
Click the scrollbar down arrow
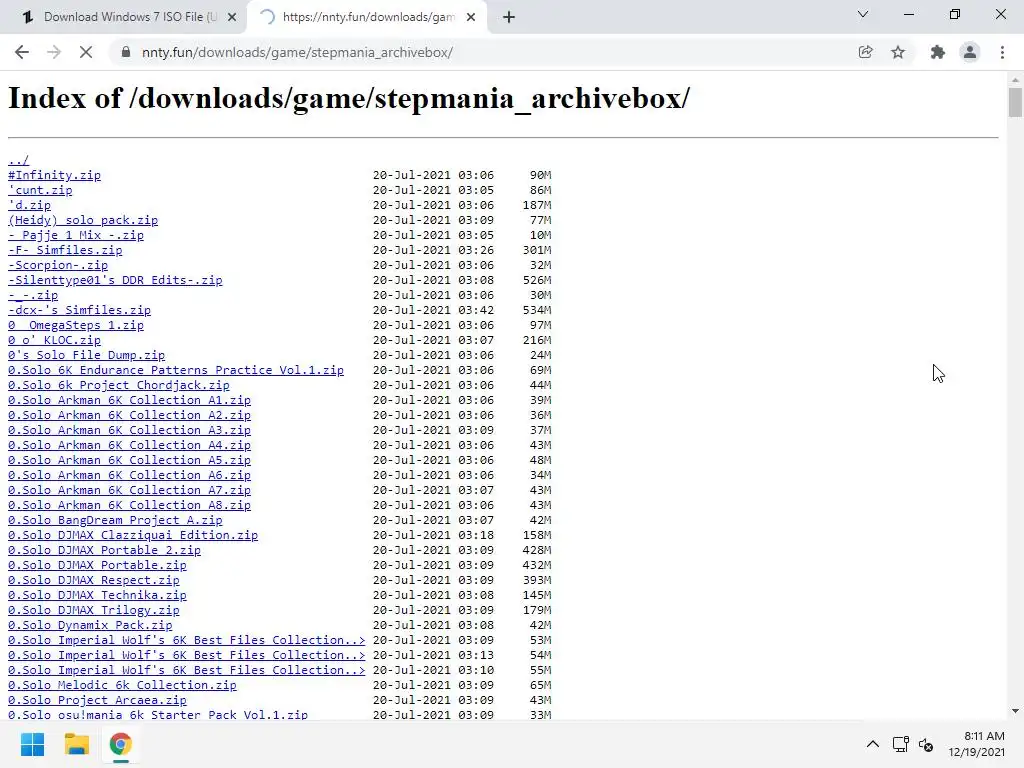(1015, 711)
